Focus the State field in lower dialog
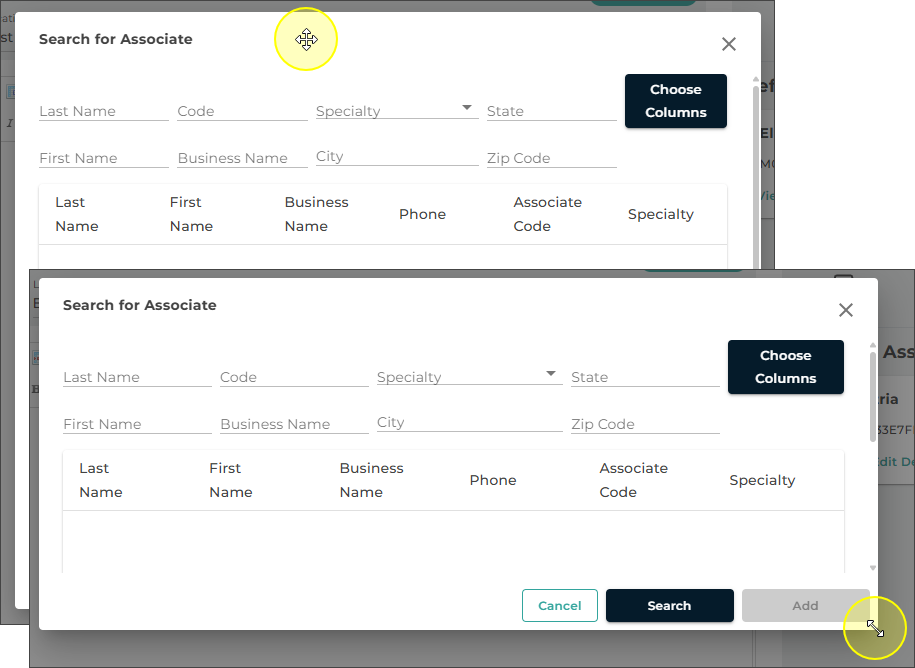915x668 pixels. [645, 377]
